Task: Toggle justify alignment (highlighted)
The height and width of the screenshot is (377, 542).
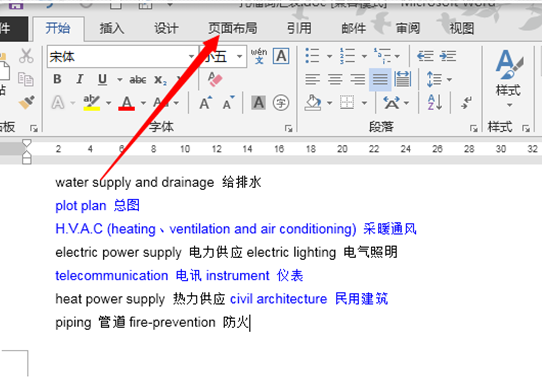Action: tap(380, 79)
